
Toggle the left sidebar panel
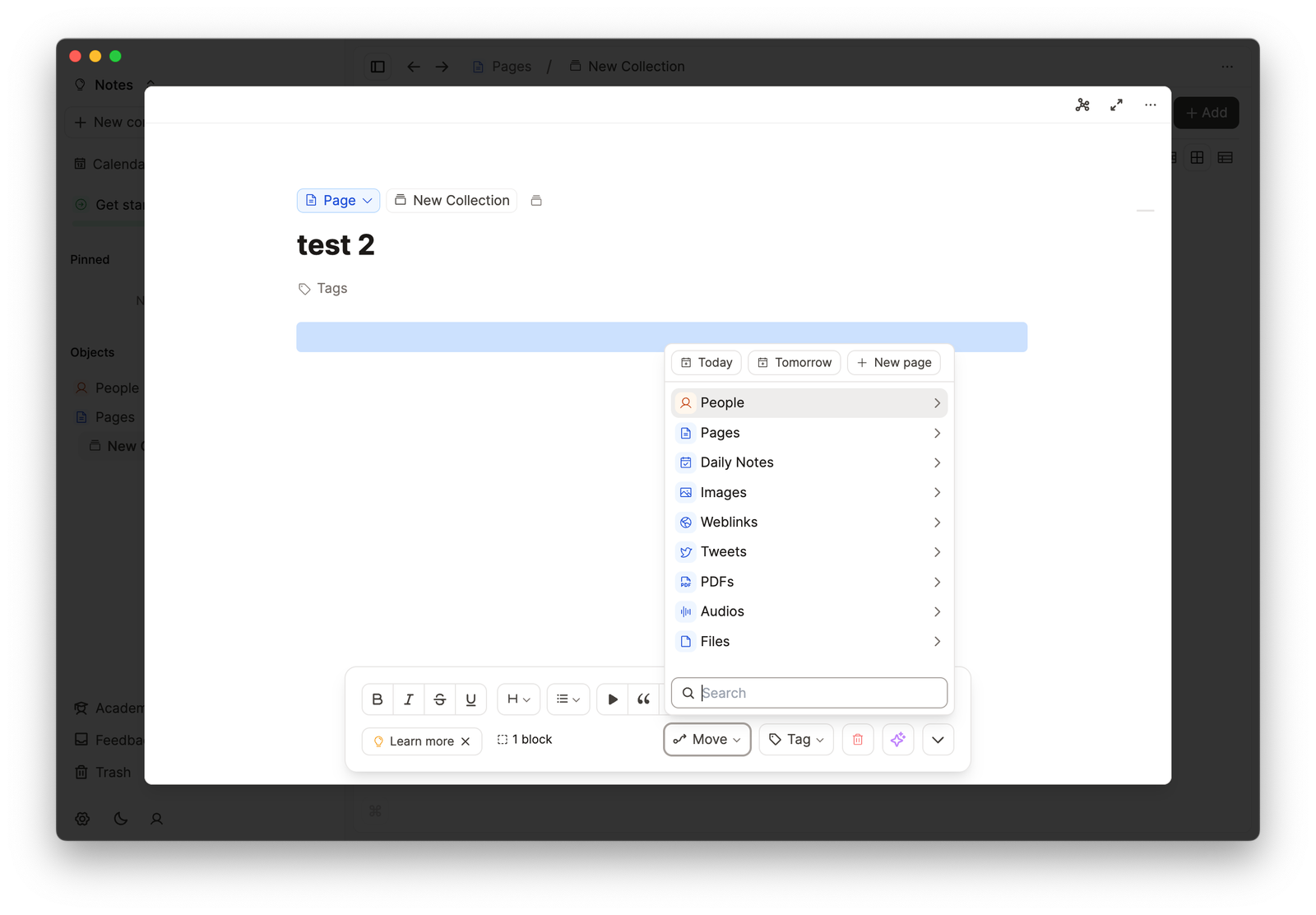coord(378,67)
